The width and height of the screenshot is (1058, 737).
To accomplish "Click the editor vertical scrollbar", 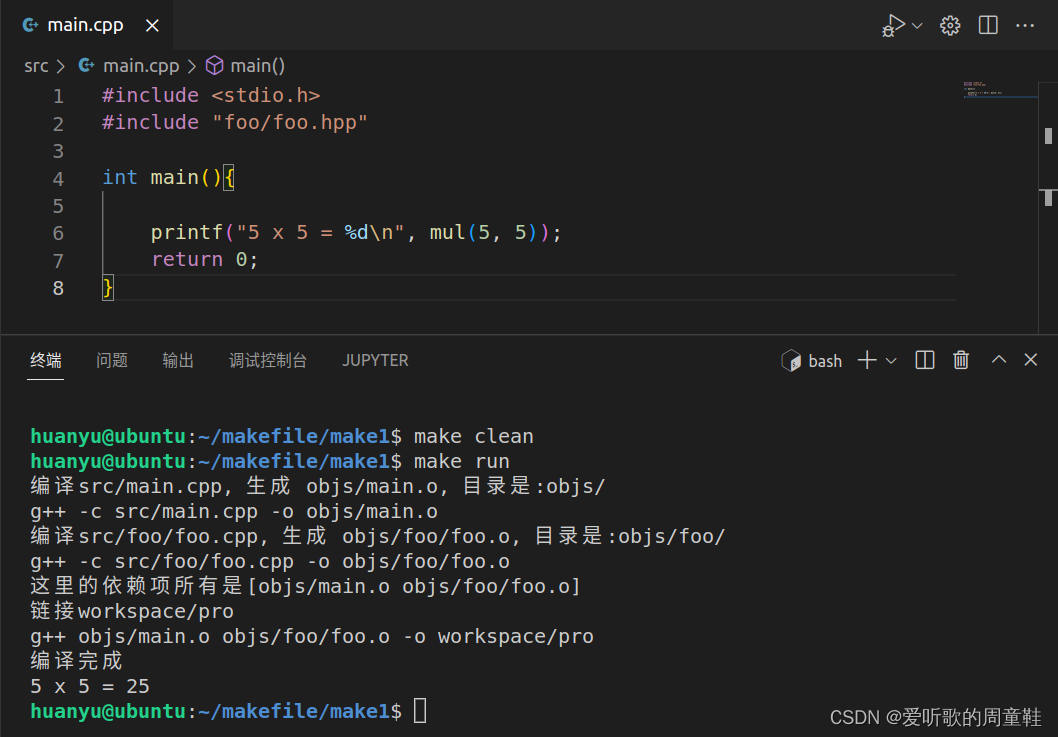I will tap(1048, 208).
